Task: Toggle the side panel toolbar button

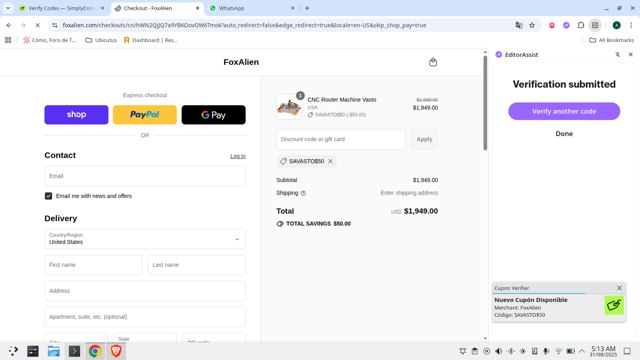Action: pyautogui.click(x=595, y=25)
